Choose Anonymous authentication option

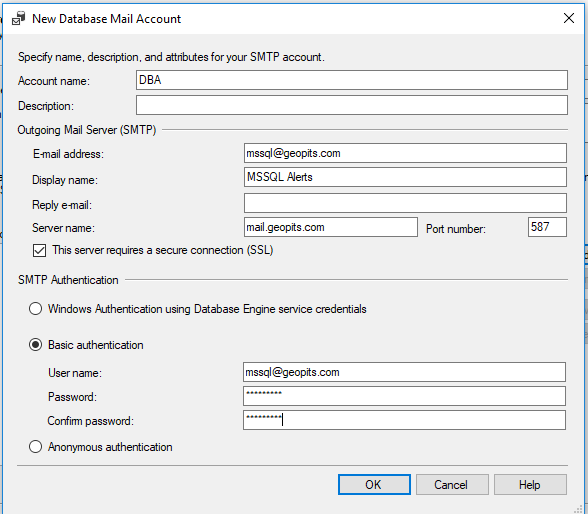tap(36, 447)
